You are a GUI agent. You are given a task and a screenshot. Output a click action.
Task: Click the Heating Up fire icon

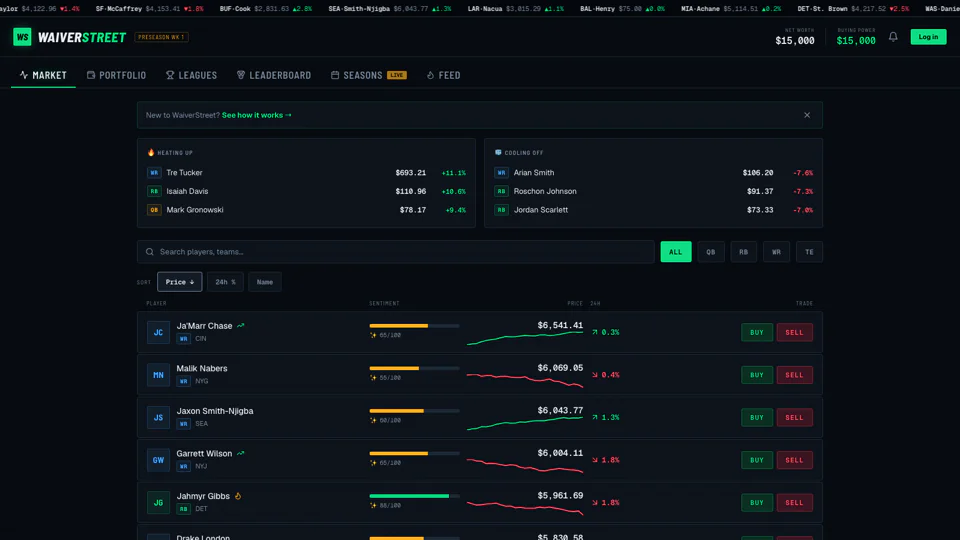click(151, 152)
